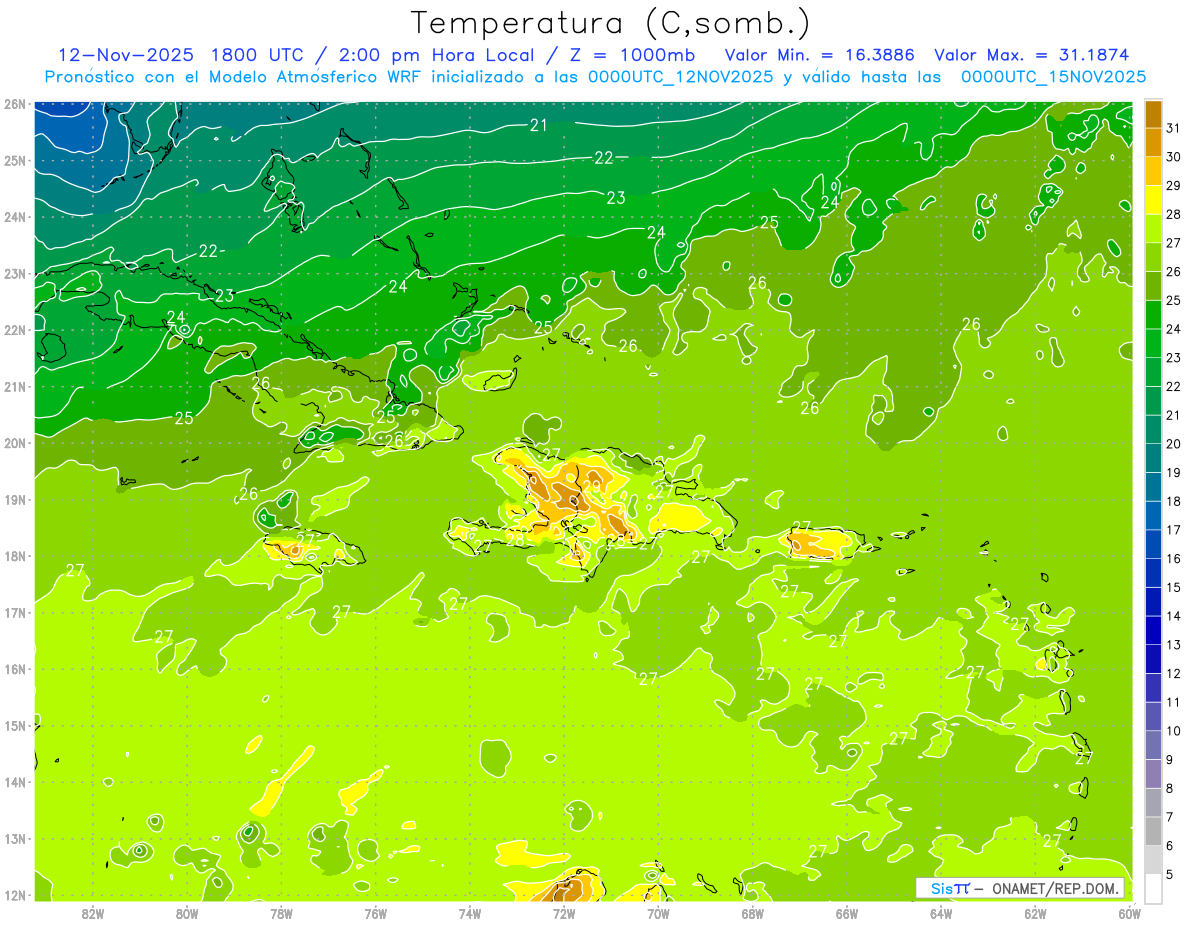Screen dimensions: 1200x927
Task: Click the title "Temperatura (C,somb.)"
Action: coord(610,24)
